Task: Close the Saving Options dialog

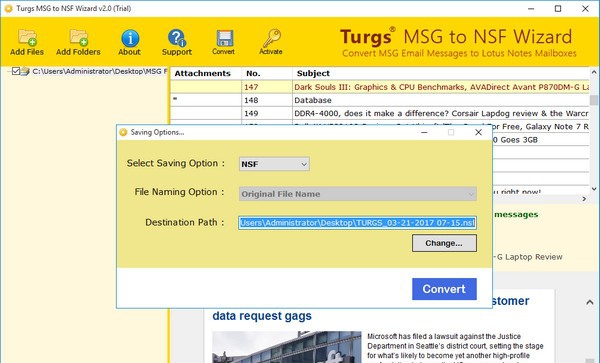Action: (478, 132)
